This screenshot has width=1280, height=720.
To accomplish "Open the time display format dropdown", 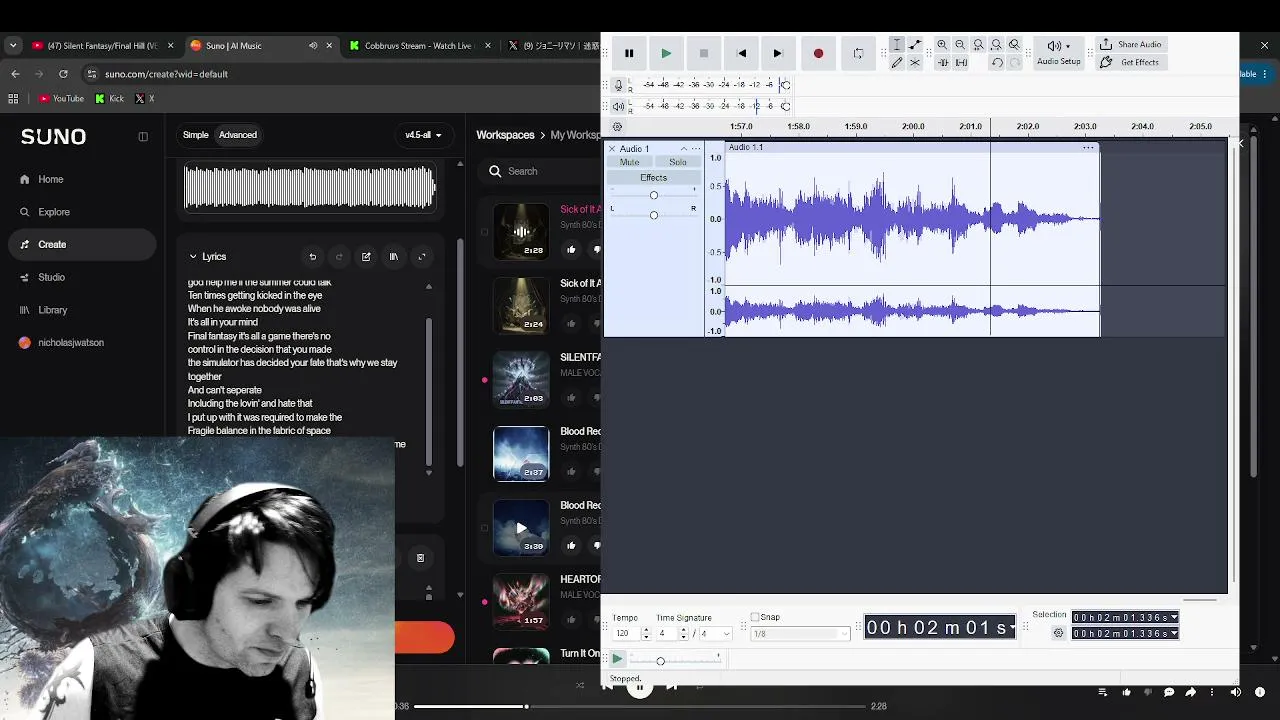I will click(1013, 628).
